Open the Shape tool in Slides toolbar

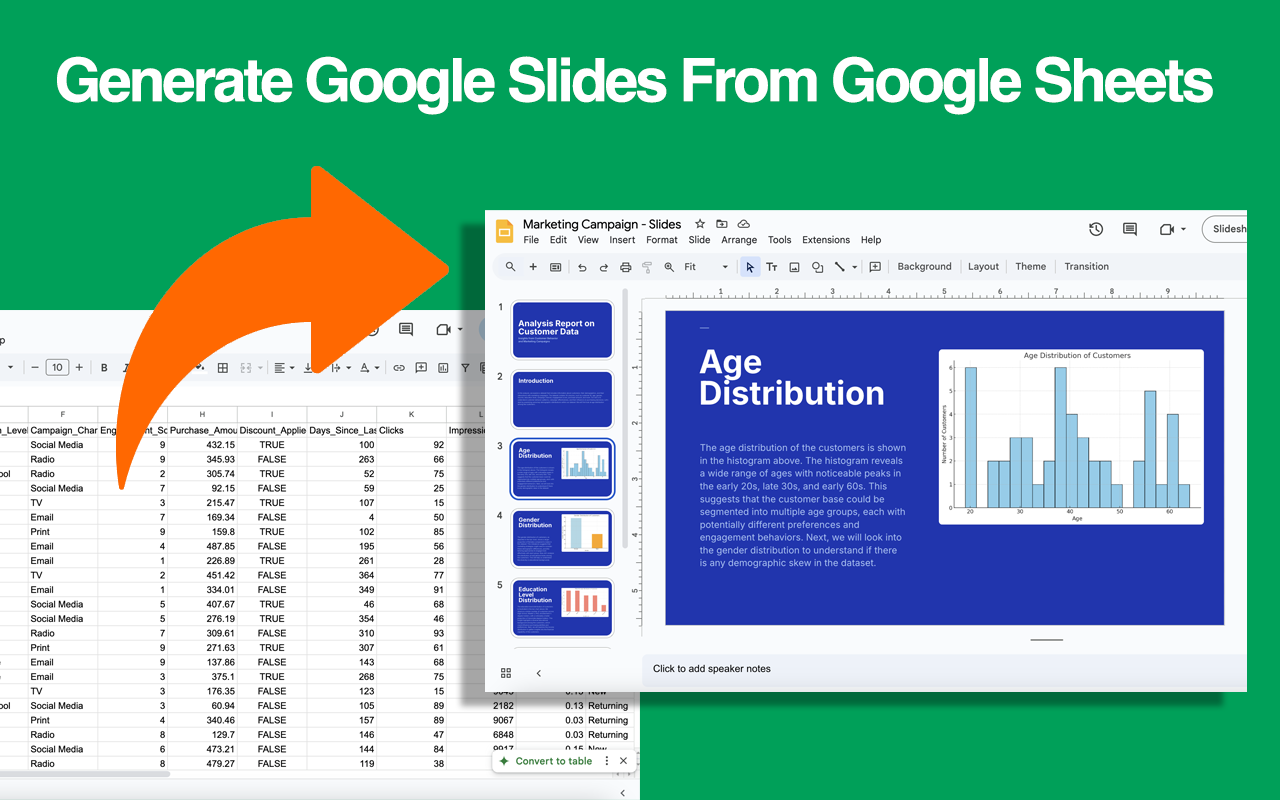(817, 267)
